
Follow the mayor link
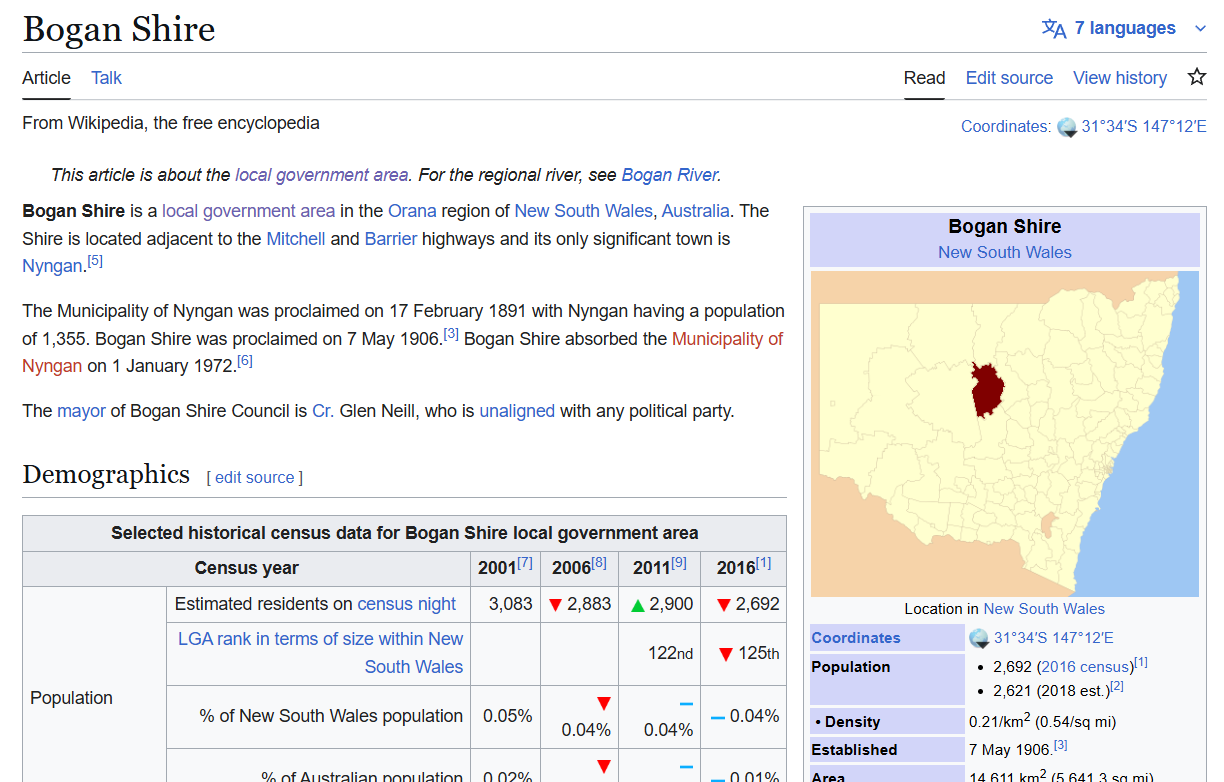[x=81, y=411]
